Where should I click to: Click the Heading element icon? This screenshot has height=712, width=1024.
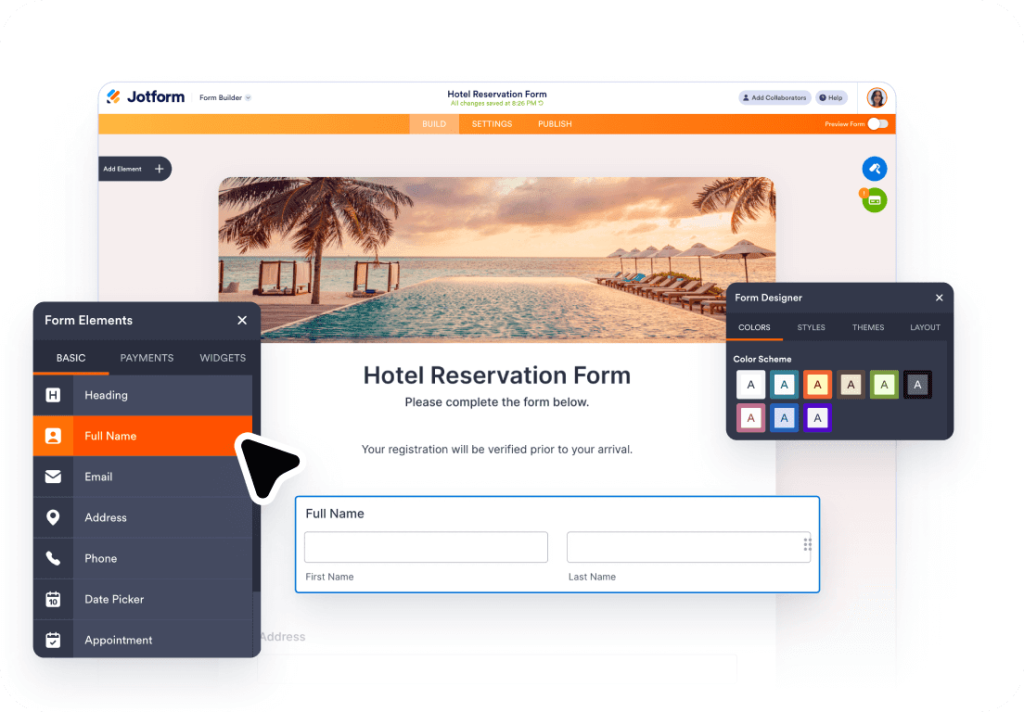[53, 395]
